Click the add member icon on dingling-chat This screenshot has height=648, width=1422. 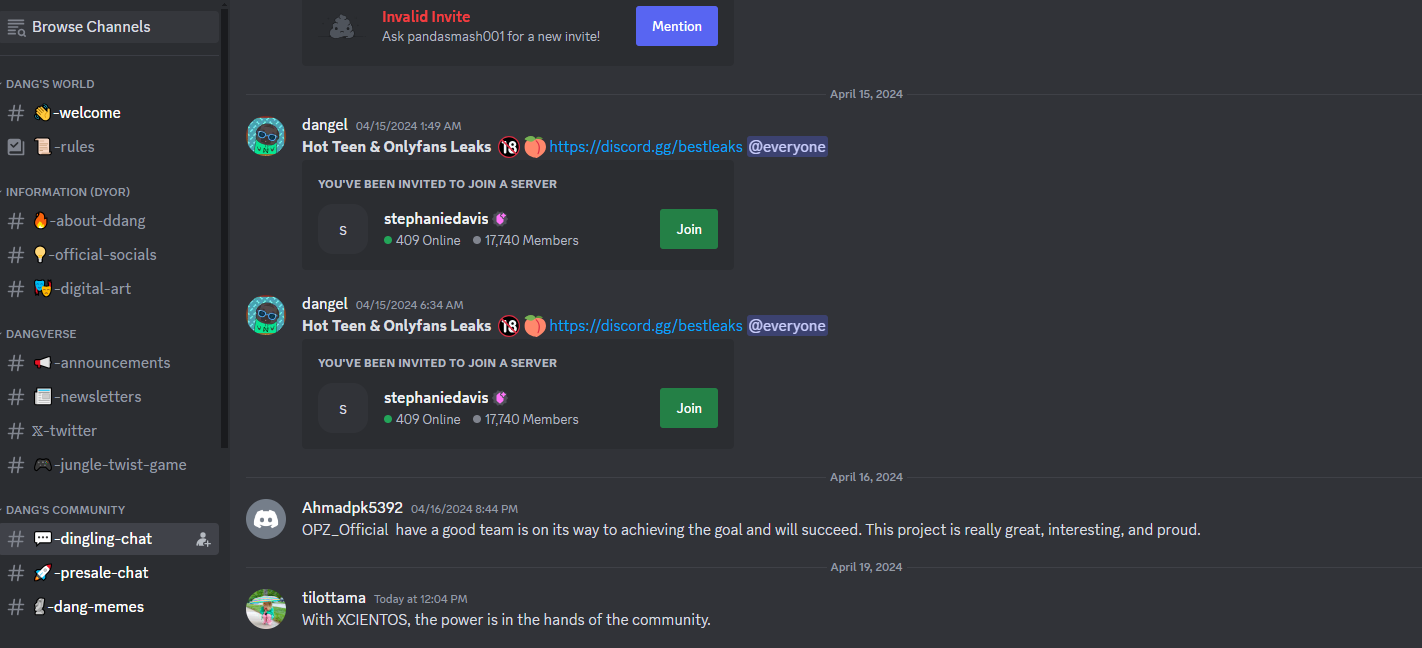(203, 539)
